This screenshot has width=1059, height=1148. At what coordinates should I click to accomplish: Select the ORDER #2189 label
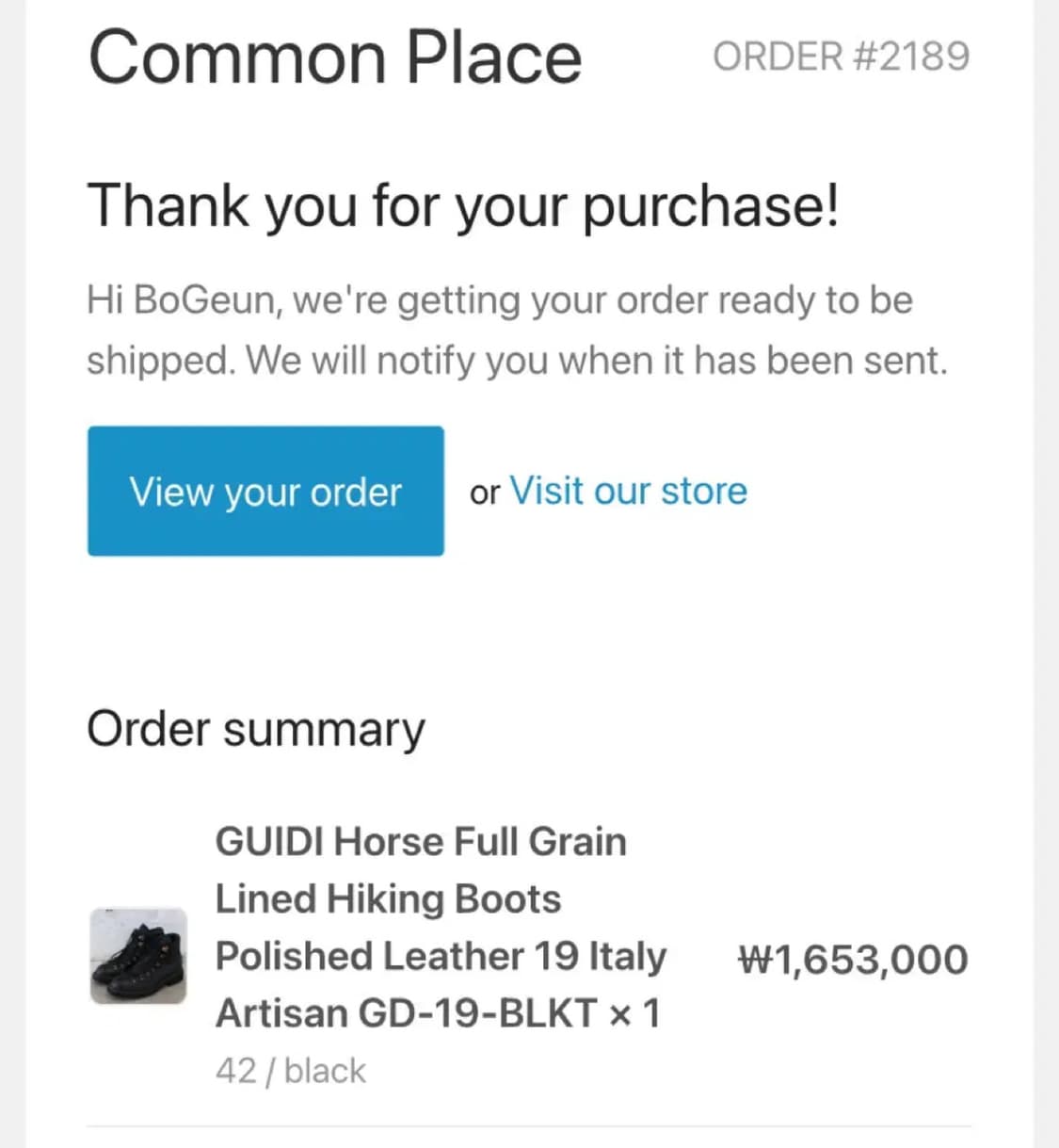click(841, 57)
